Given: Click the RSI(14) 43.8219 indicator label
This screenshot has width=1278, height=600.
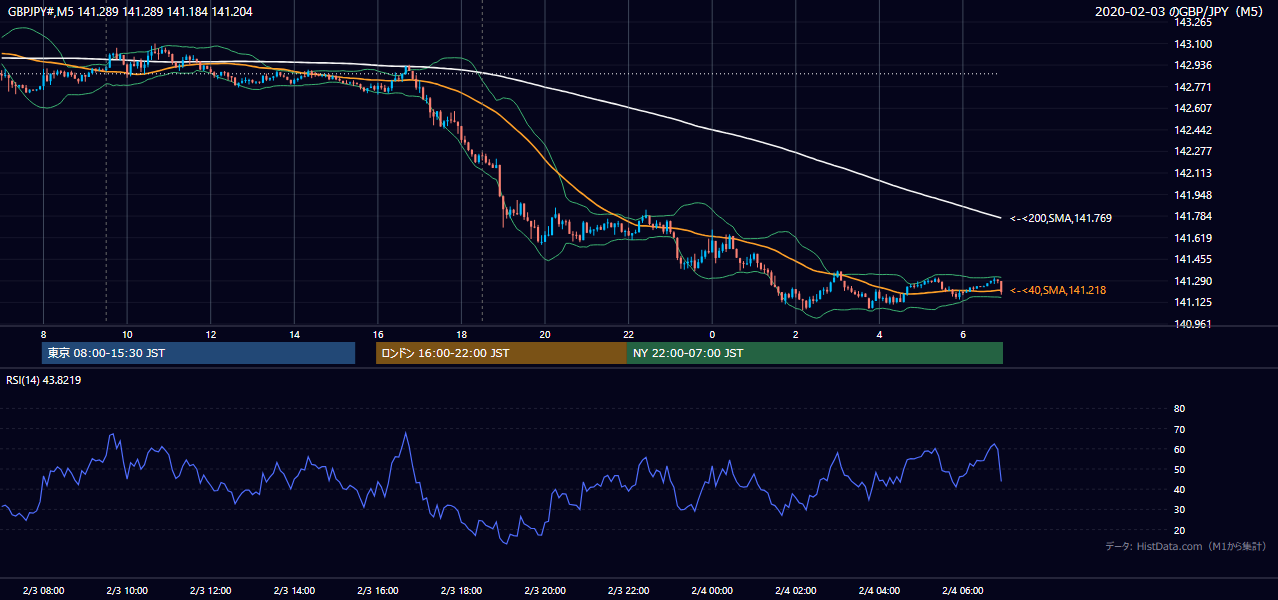Looking at the screenshot, I should [x=44, y=380].
